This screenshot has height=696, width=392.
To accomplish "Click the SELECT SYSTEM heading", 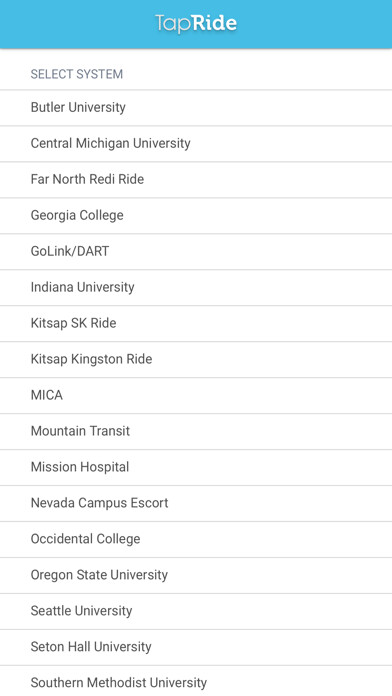I will point(76,74).
